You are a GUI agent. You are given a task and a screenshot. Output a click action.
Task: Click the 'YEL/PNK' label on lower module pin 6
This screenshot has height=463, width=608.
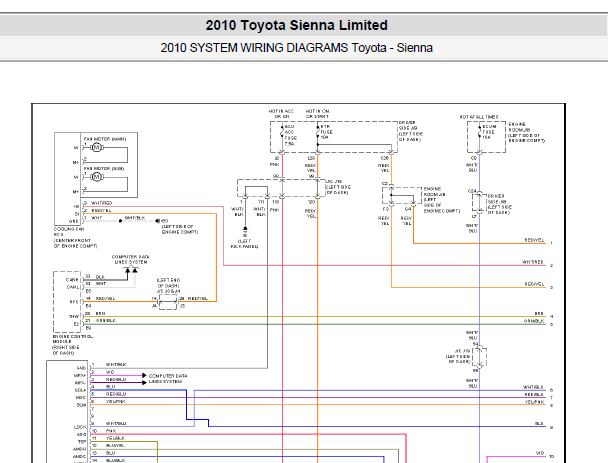tap(116, 401)
